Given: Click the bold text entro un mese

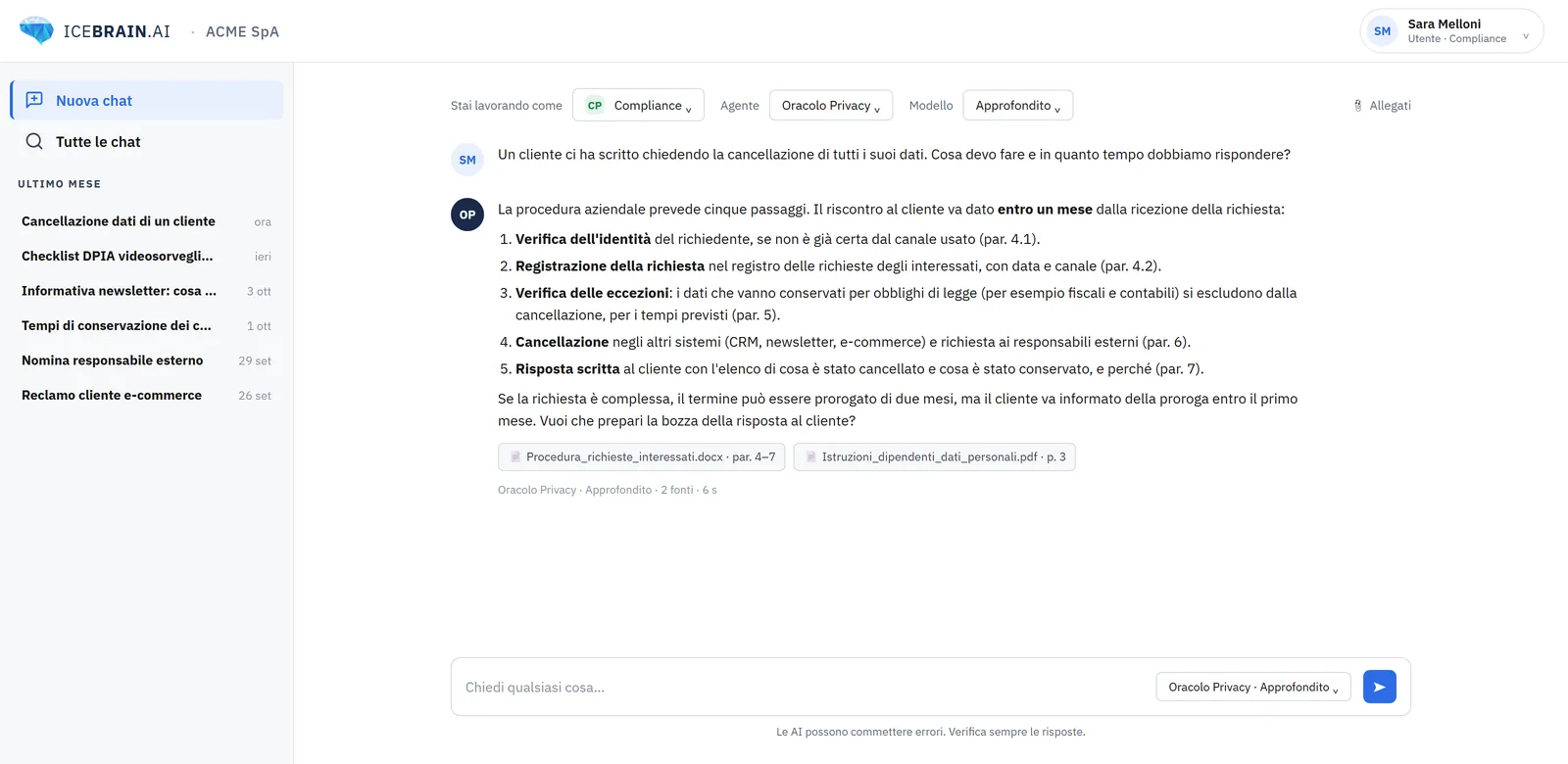Looking at the screenshot, I should (x=1045, y=210).
